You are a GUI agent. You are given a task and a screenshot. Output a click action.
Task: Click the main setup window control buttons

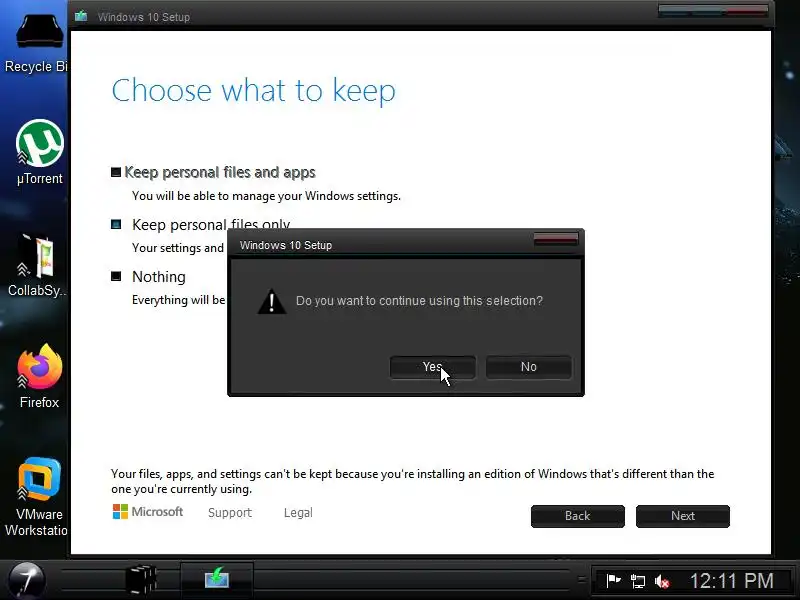click(x=713, y=10)
